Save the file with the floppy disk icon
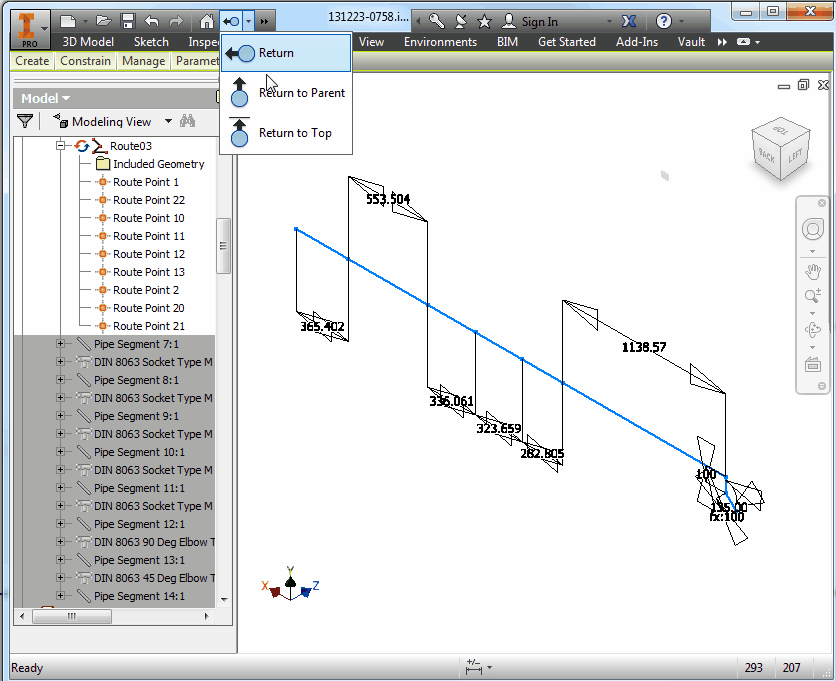Screen dimensions: 836x681 coord(128,21)
